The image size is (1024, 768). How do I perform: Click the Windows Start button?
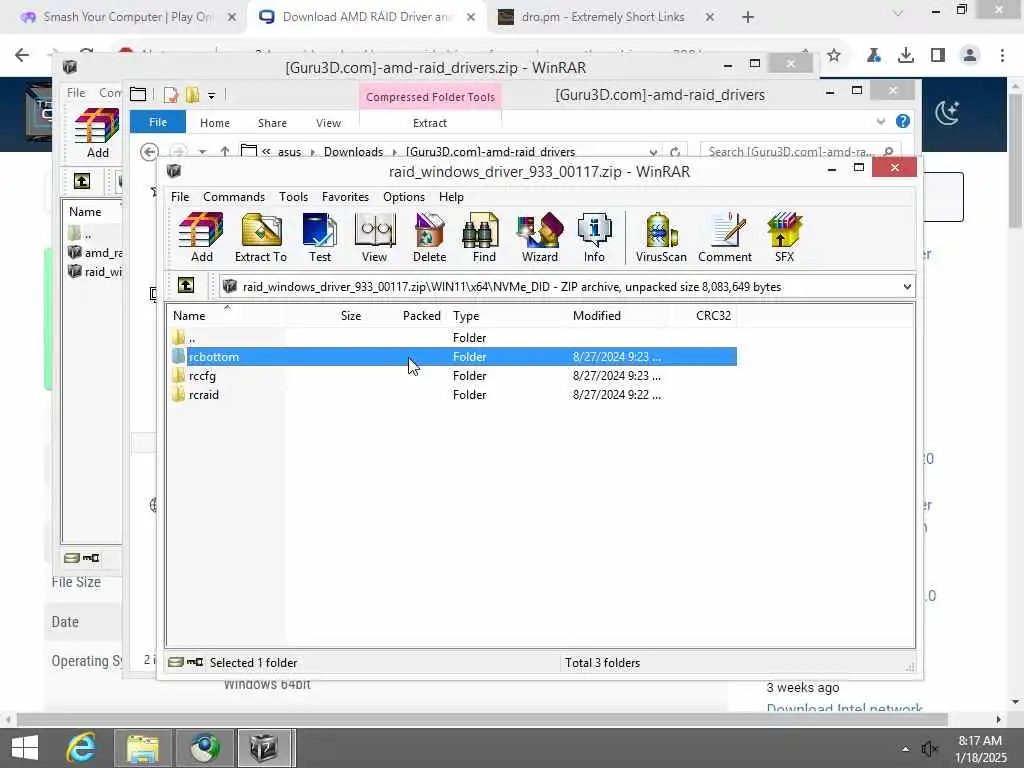click(x=25, y=748)
